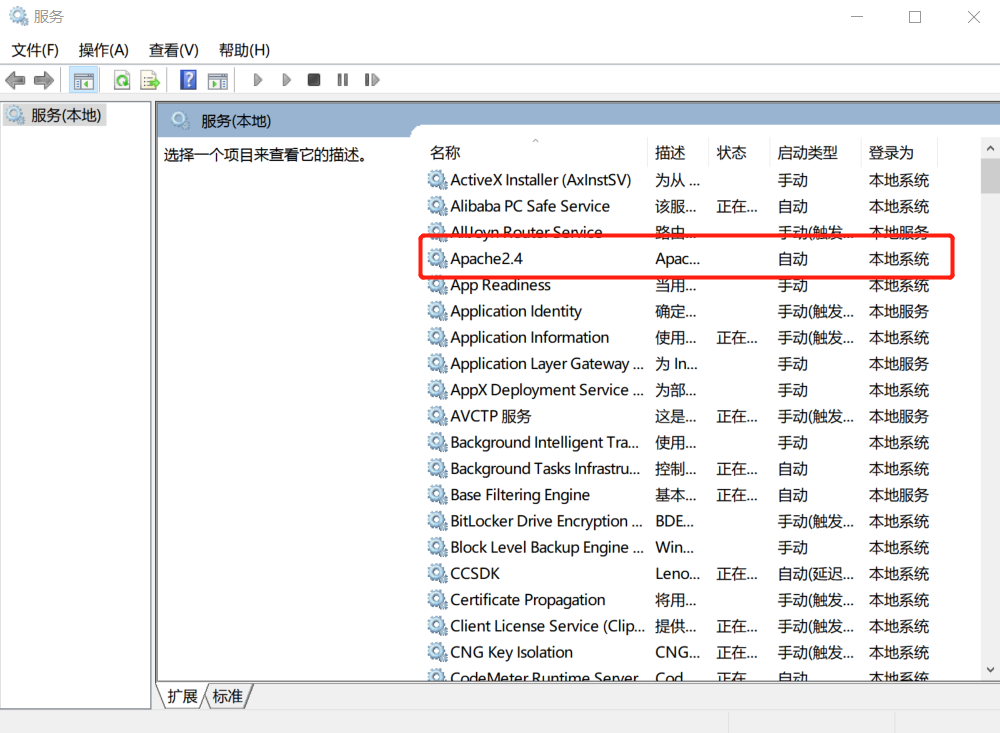
Task: Open the 文件(F) menu
Action: (x=35, y=50)
